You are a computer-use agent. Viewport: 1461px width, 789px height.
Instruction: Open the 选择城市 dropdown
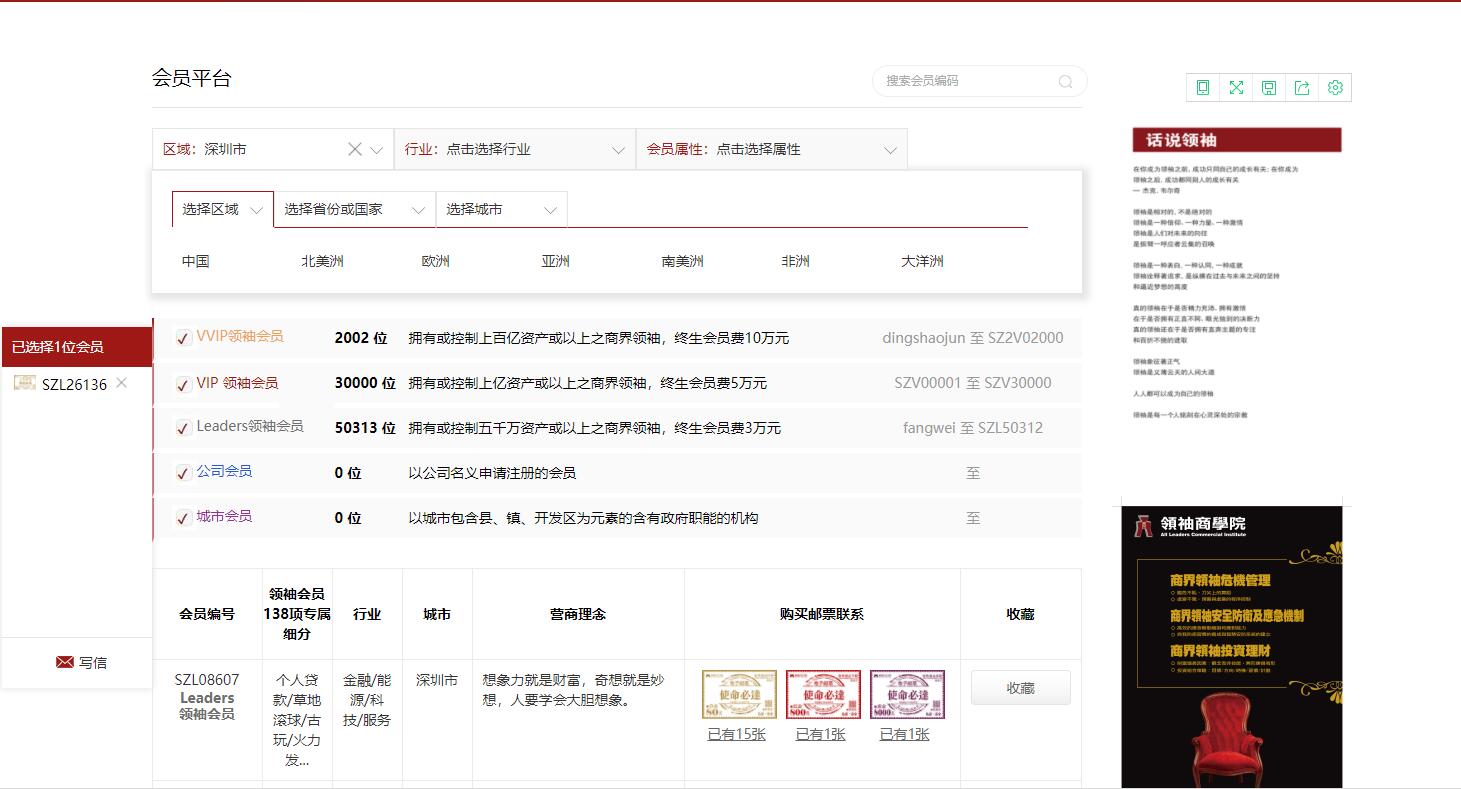(501, 210)
